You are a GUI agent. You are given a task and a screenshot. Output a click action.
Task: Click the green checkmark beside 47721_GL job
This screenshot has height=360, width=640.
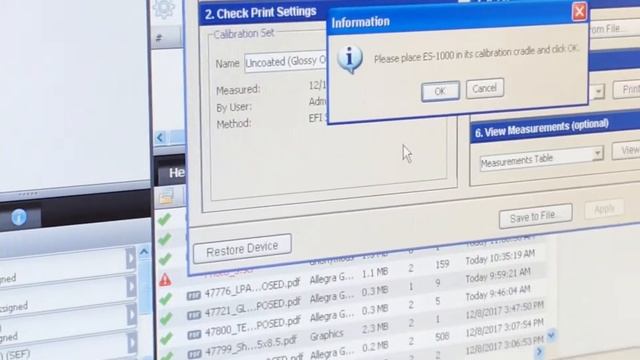coord(166,319)
